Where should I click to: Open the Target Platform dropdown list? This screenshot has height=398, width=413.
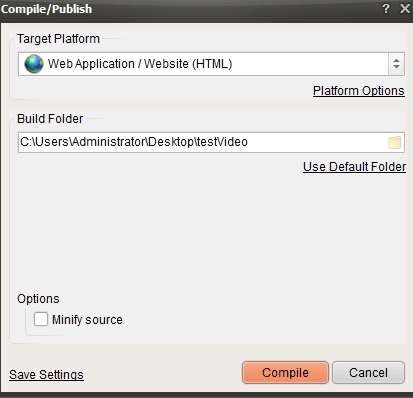click(x=211, y=64)
